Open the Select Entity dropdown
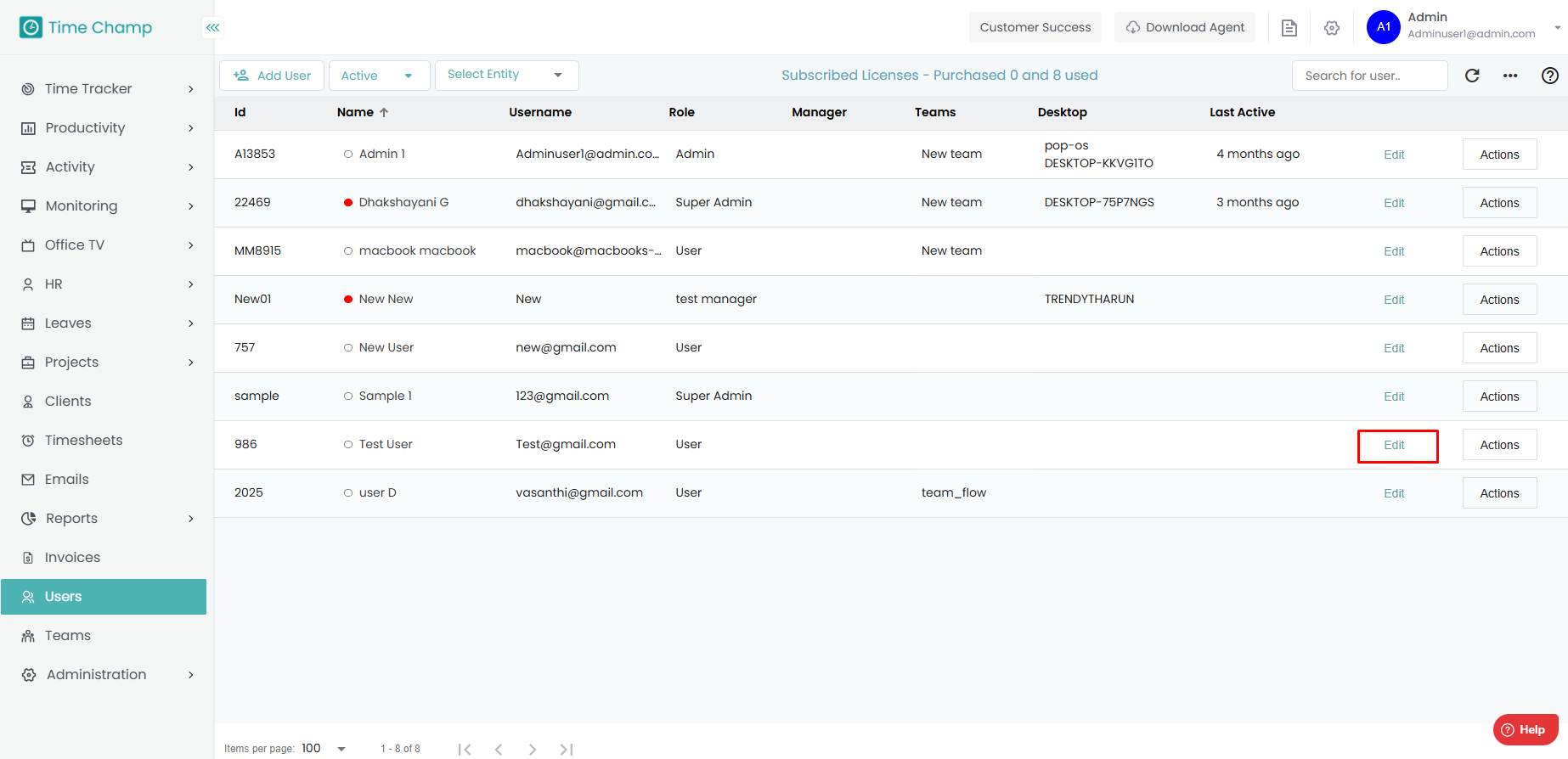This screenshot has height=759, width=1568. tap(506, 75)
